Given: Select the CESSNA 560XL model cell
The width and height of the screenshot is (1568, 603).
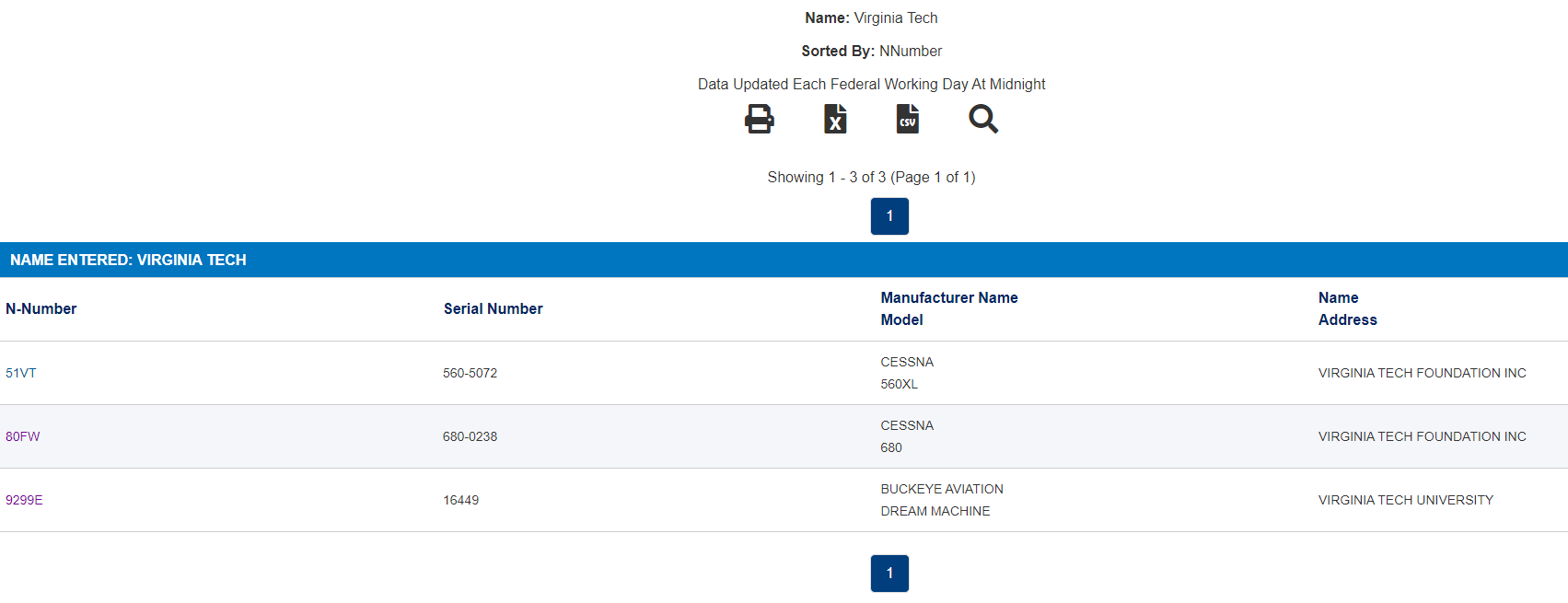Looking at the screenshot, I should pos(908,373).
